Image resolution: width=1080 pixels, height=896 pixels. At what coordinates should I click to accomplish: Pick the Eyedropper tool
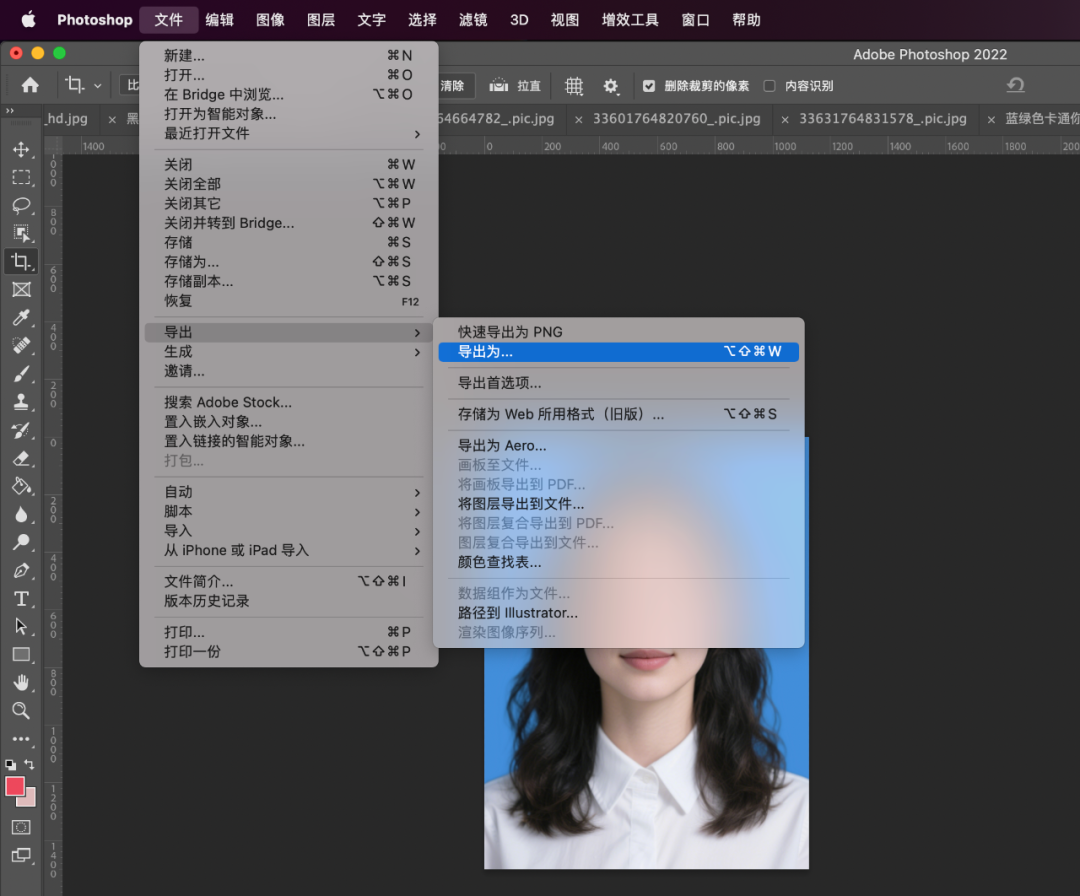(x=21, y=318)
